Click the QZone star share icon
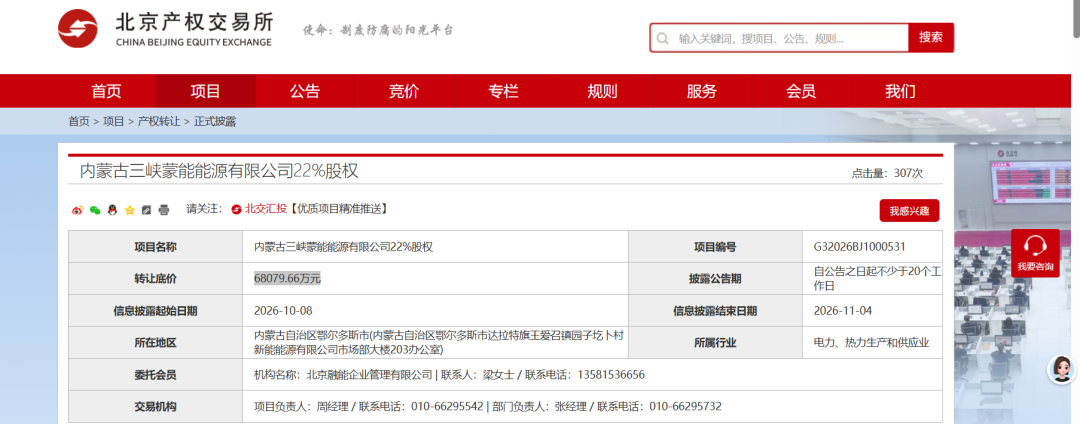The height and width of the screenshot is (424, 1080). [x=129, y=211]
